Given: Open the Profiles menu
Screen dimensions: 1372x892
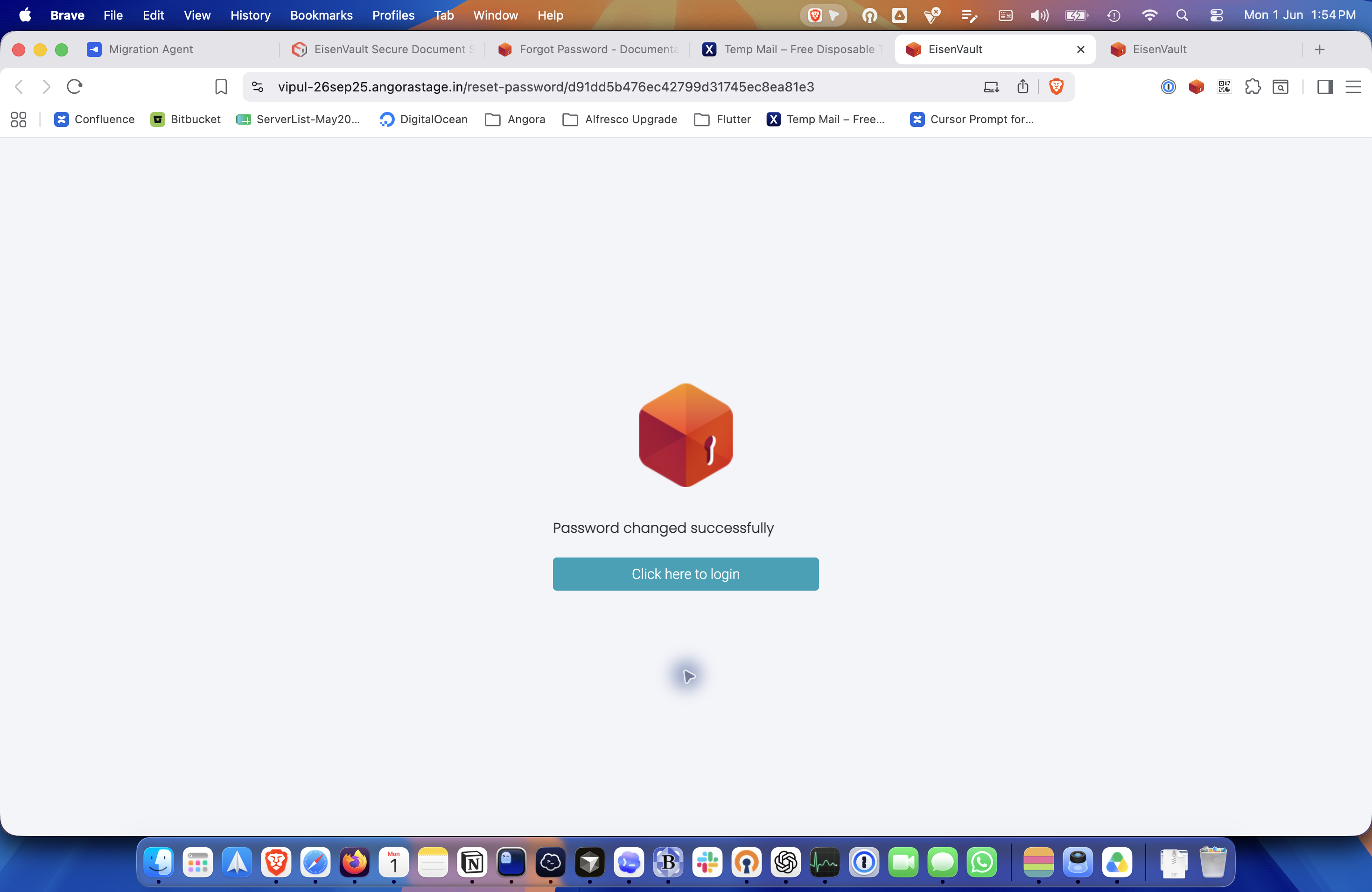Looking at the screenshot, I should [x=393, y=15].
